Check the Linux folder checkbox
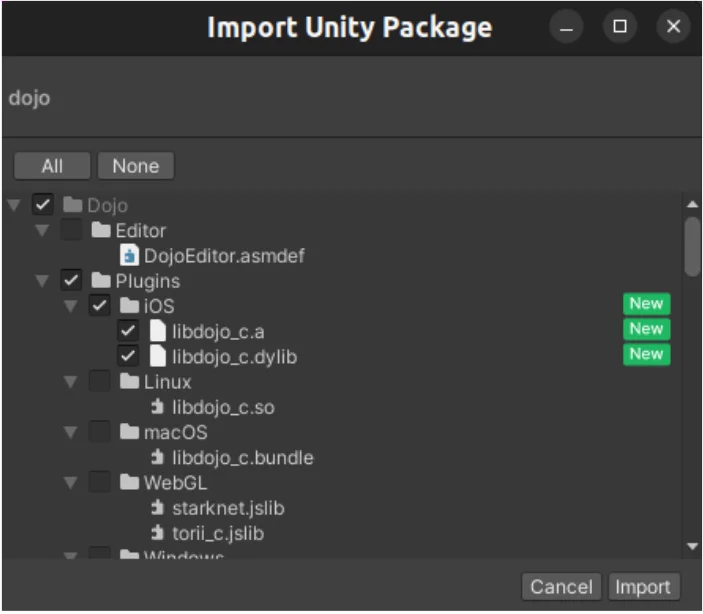Viewport: 703px width, 614px height. [99, 382]
